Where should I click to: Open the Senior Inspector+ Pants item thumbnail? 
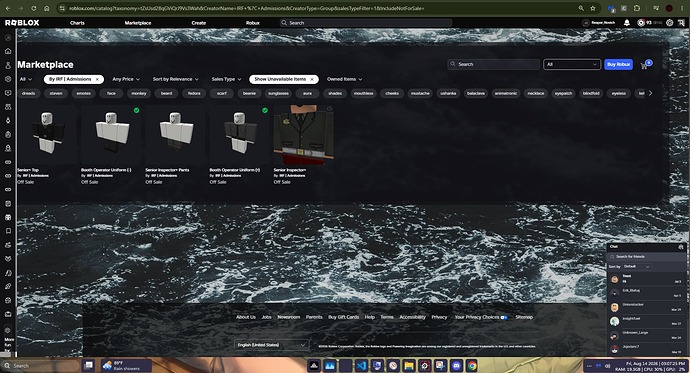pos(176,135)
